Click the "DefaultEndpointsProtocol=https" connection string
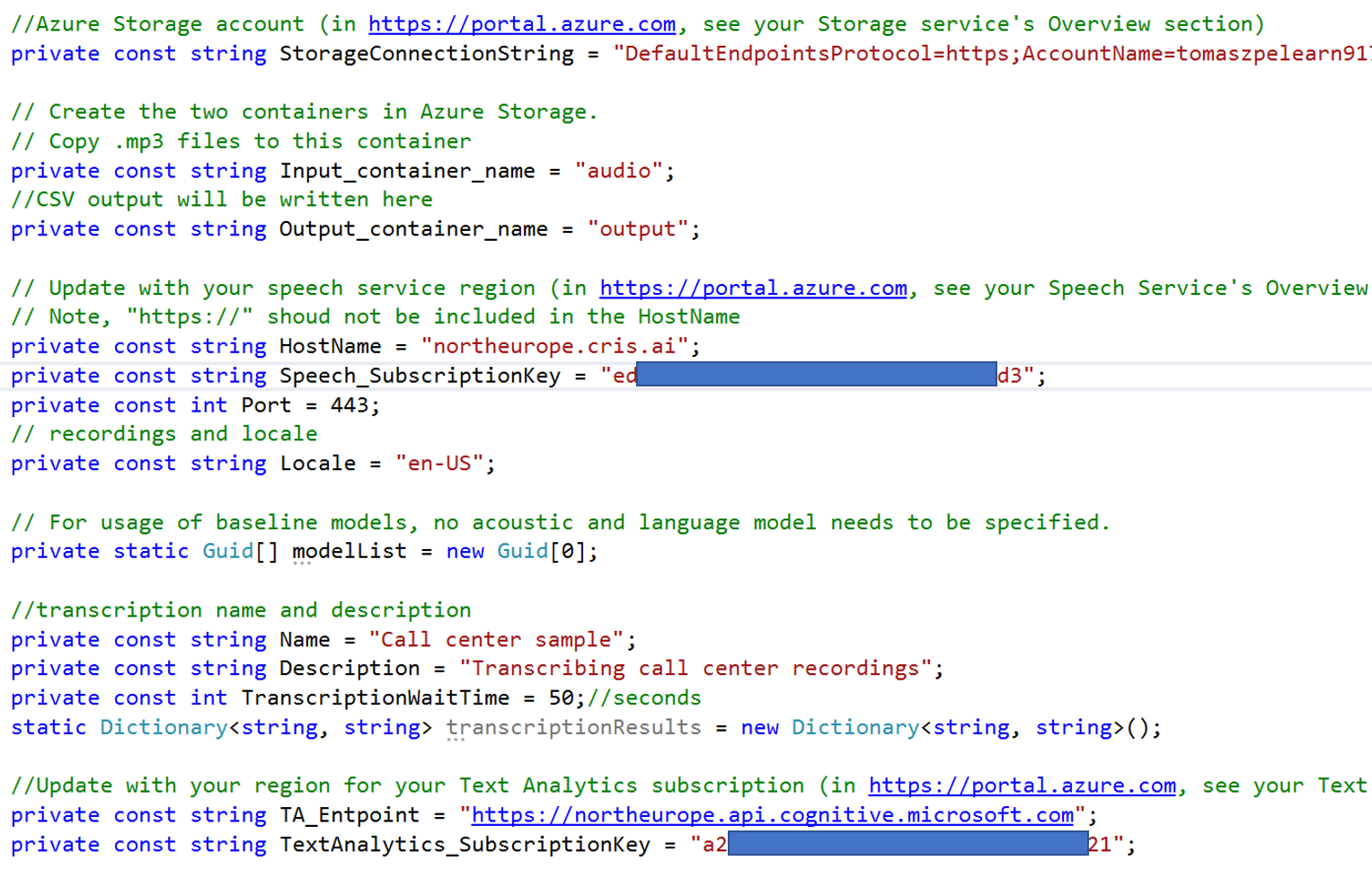This screenshot has width=1372, height=879. click(x=992, y=54)
